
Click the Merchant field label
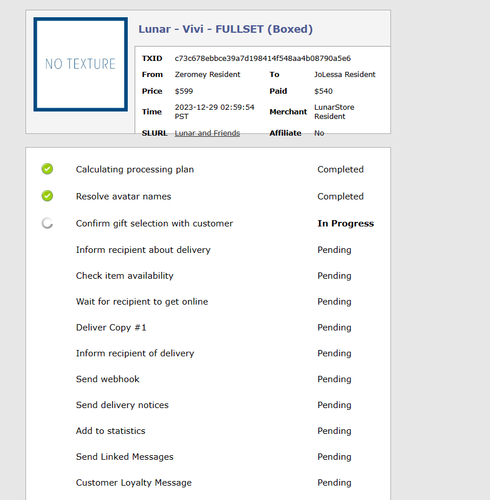(288, 112)
